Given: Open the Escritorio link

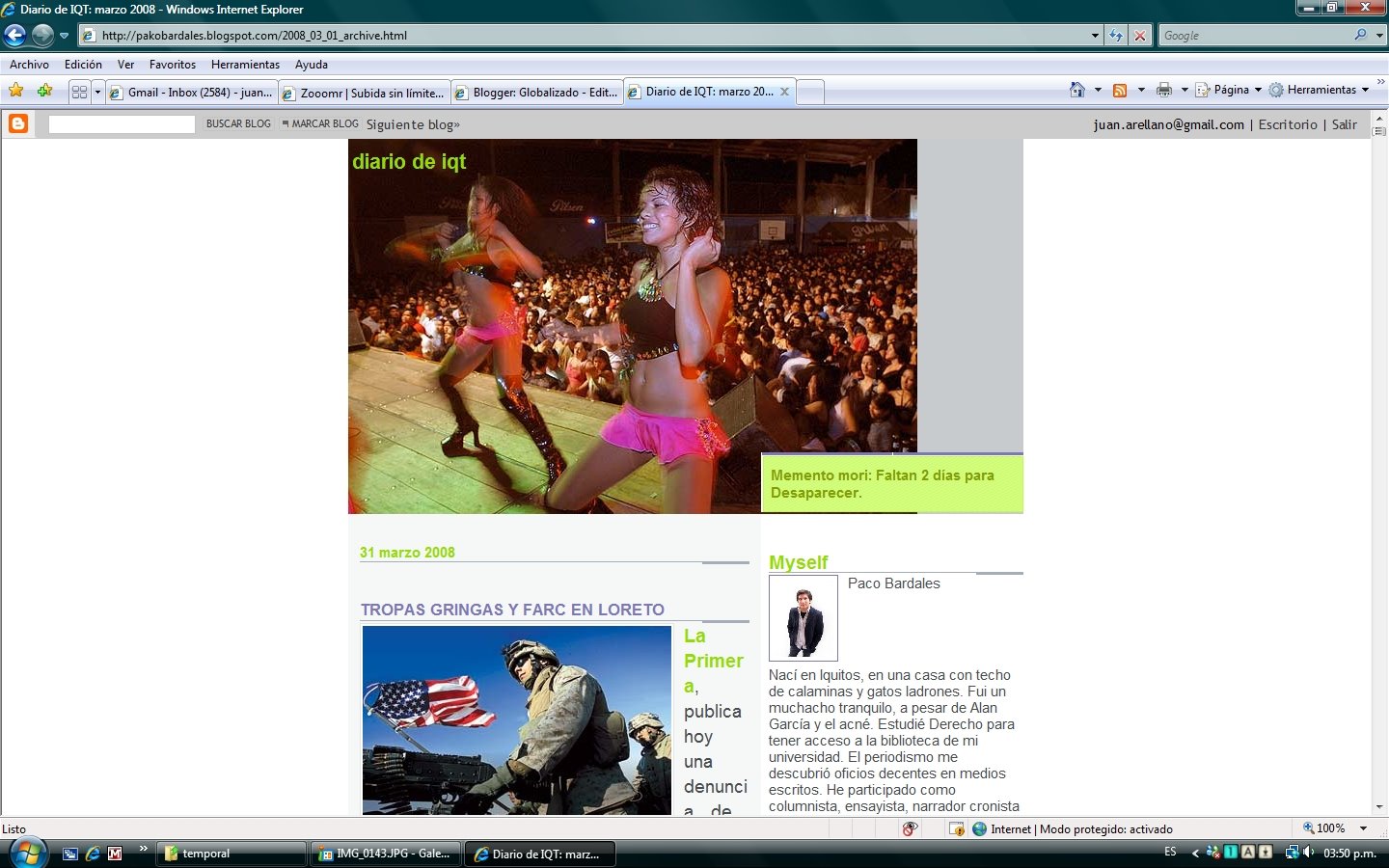Looking at the screenshot, I should coord(1288,124).
